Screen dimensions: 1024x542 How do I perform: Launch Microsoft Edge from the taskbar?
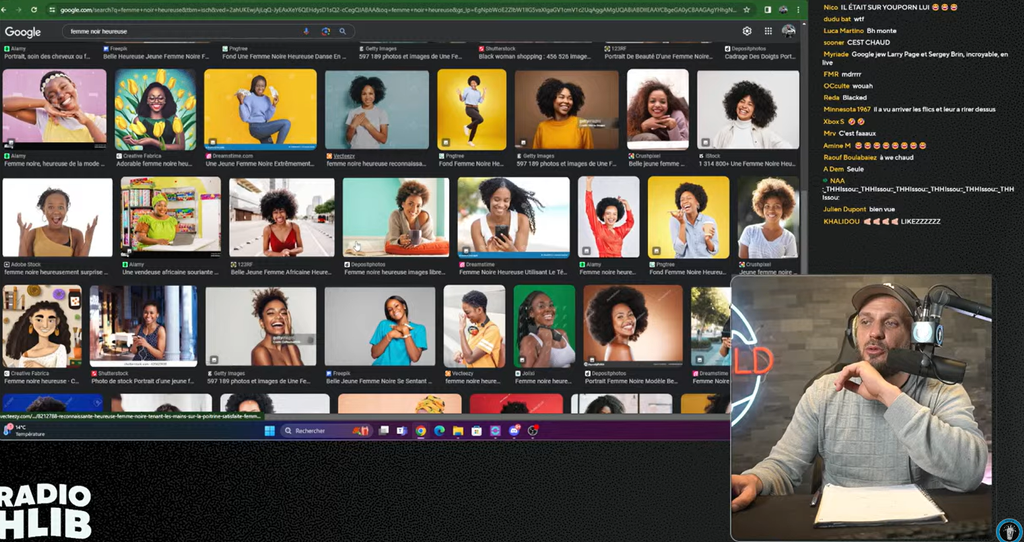click(438, 431)
